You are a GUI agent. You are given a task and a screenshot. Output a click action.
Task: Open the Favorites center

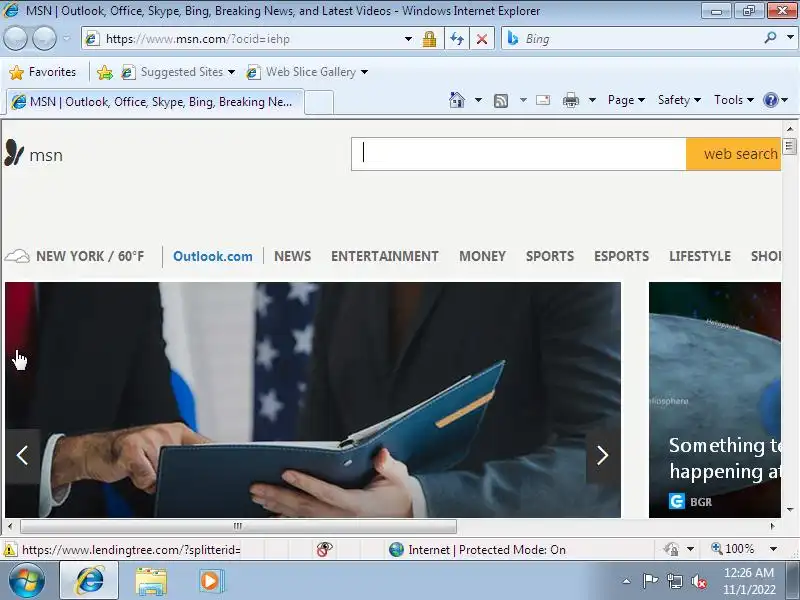pyautogui.click(x=42, y=72)
